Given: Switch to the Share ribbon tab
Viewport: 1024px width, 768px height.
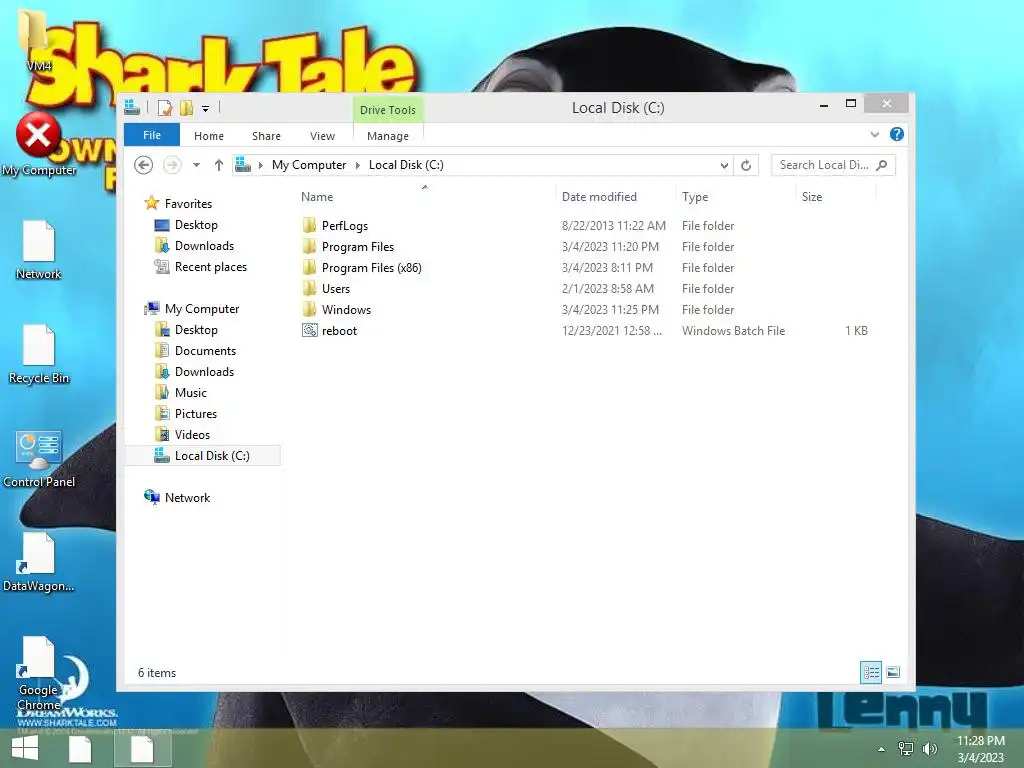Looking at the screenshot, I should pos(266,136).
